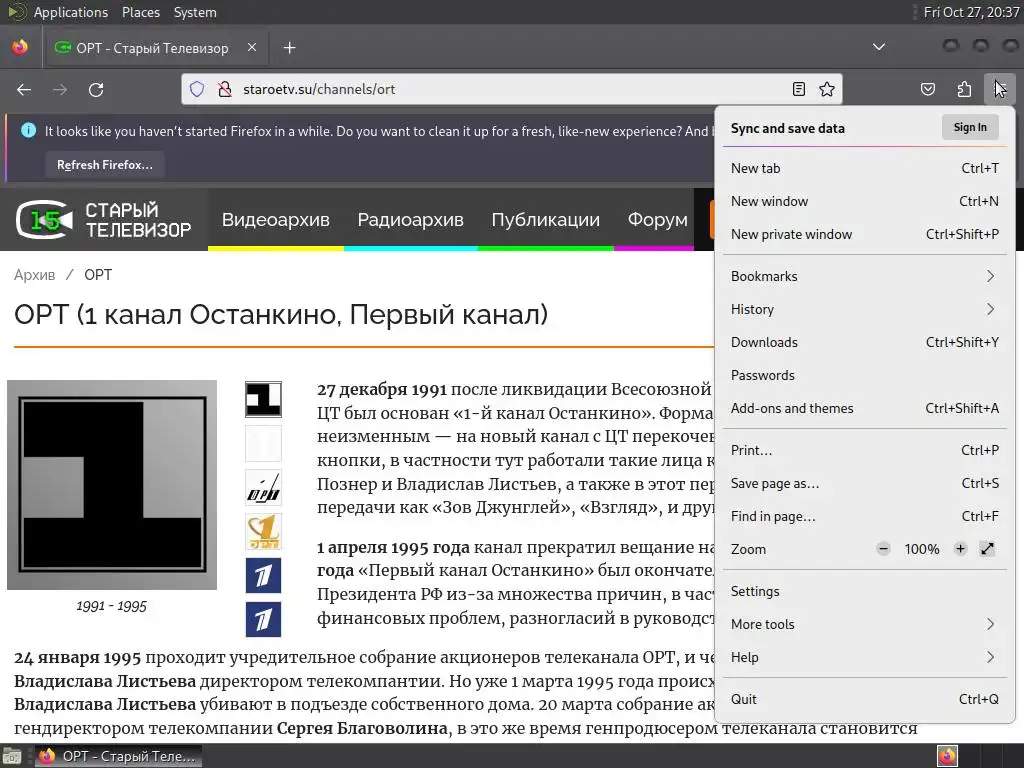1024x768 pixels.
Task: Click the clock showing Fri Oct 27
Action: pos(971,12)
